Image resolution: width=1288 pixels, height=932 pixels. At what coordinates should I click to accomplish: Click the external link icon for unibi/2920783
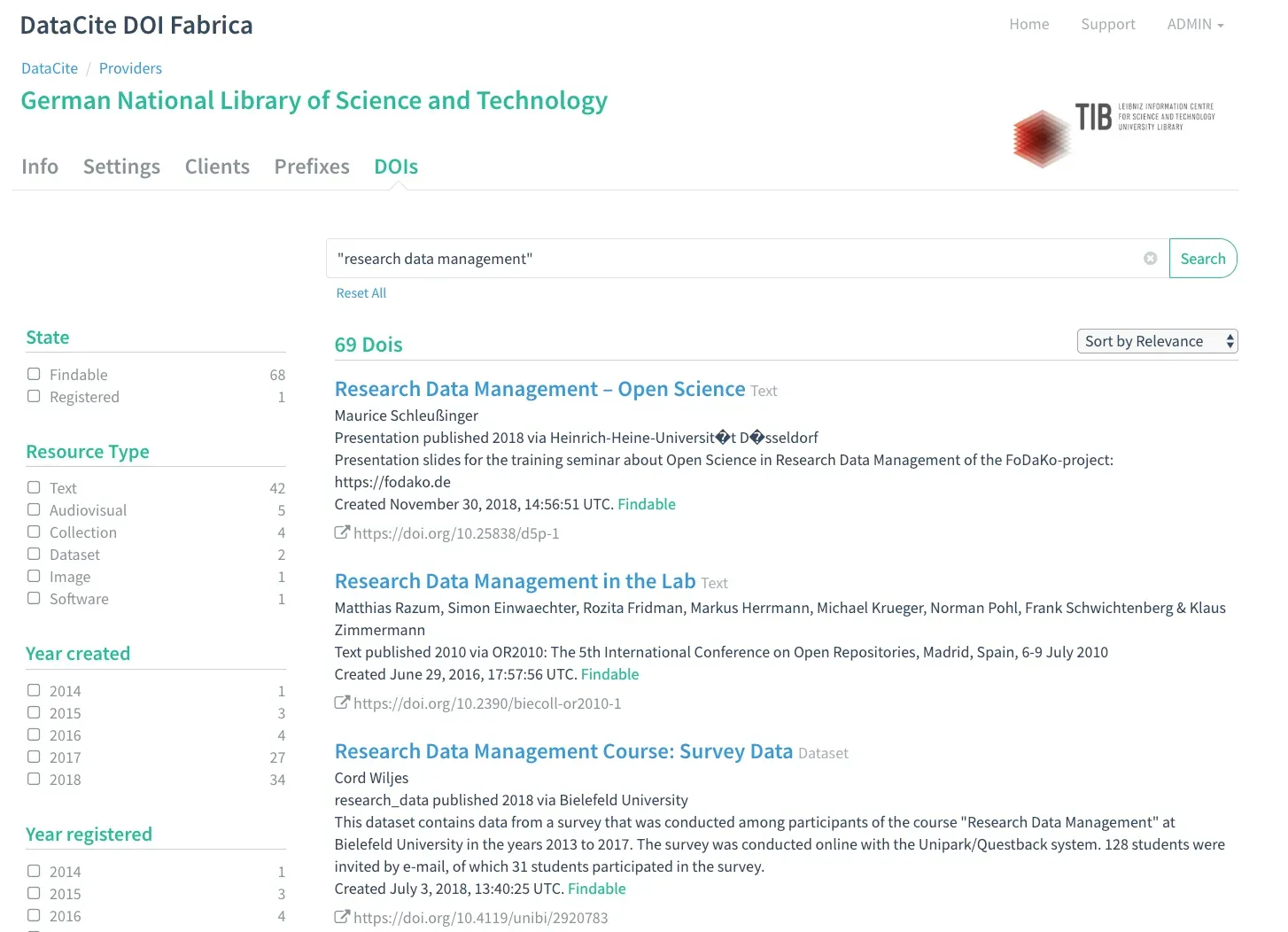pyautogui.click(x=342, y=917)
